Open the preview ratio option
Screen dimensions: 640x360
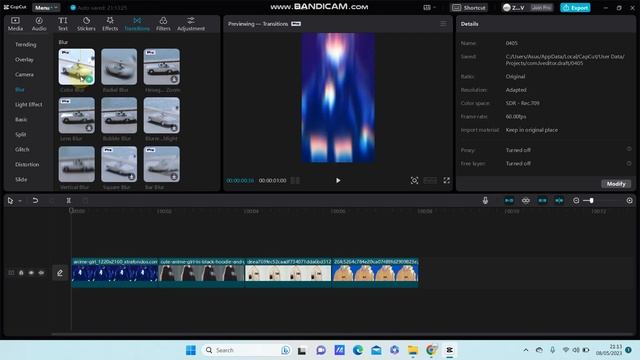[x=430, y=180]
